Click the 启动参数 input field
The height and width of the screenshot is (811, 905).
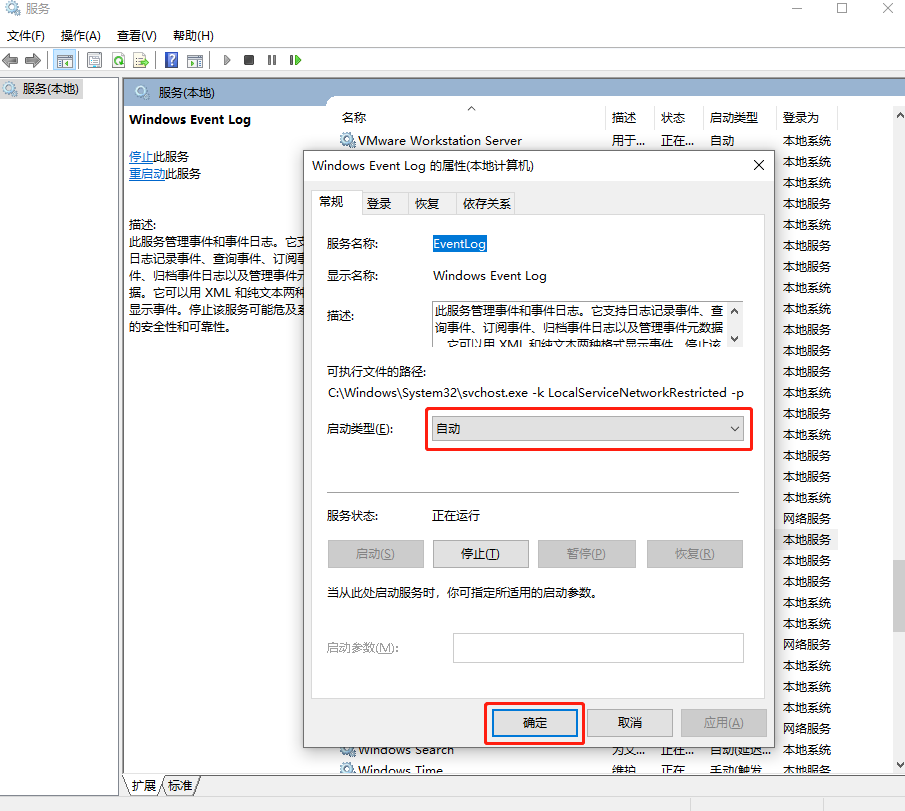[x=598, y=648]
